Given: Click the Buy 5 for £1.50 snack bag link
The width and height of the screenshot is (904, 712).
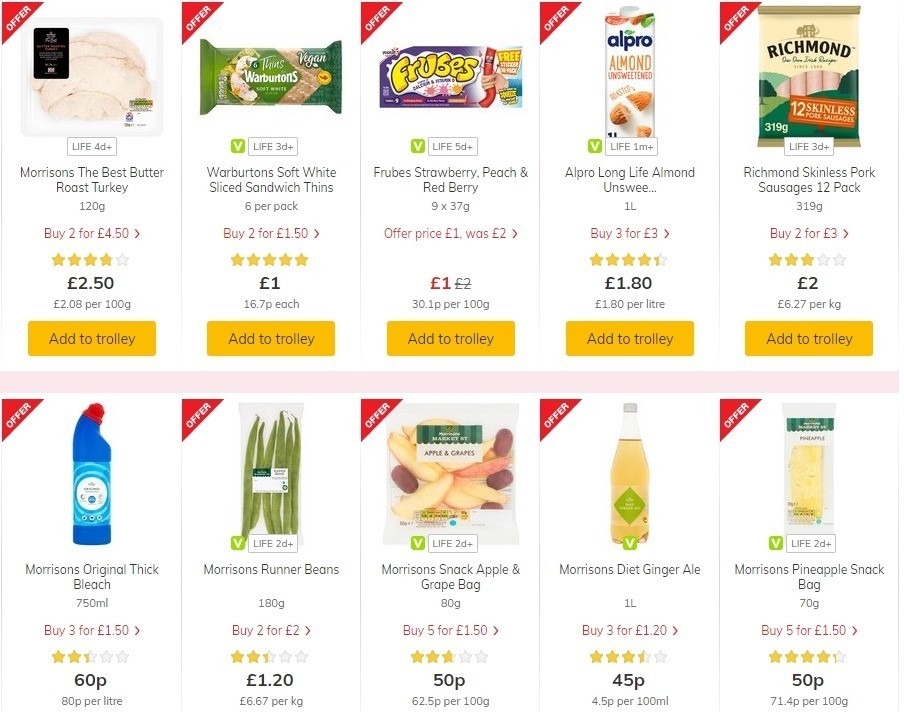Looking at the screenshot, I should [x=808, y=630].
